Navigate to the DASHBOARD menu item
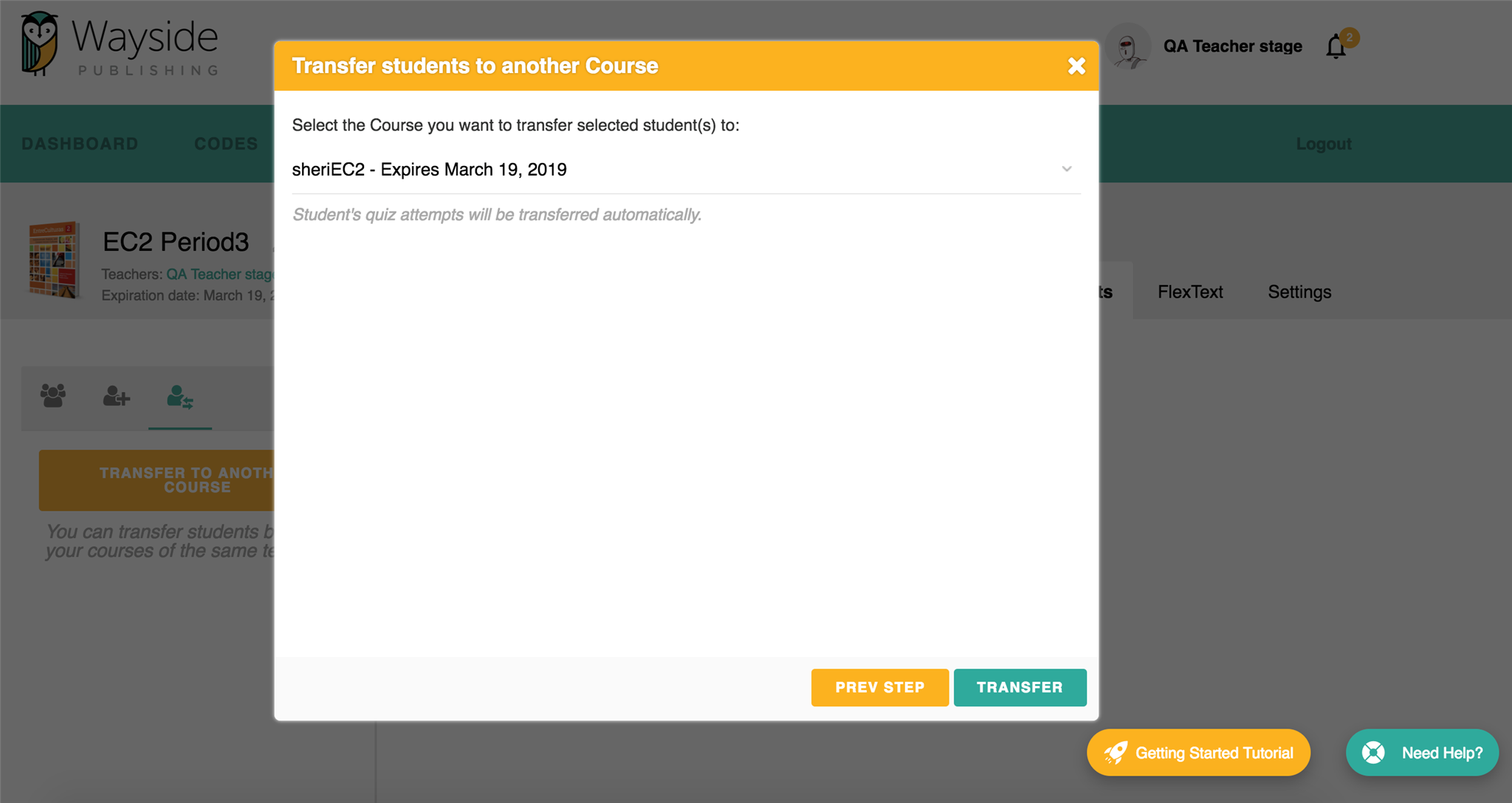This screenshot has height=803, width=1512. [80, 143]
